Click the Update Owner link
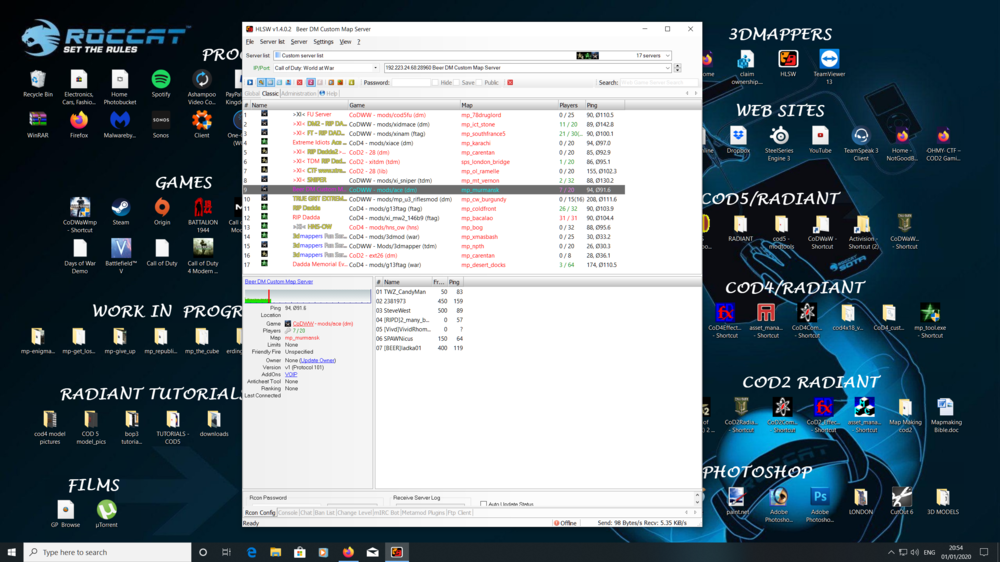Viewport: 1000px width, 562px height. [318, 360]
